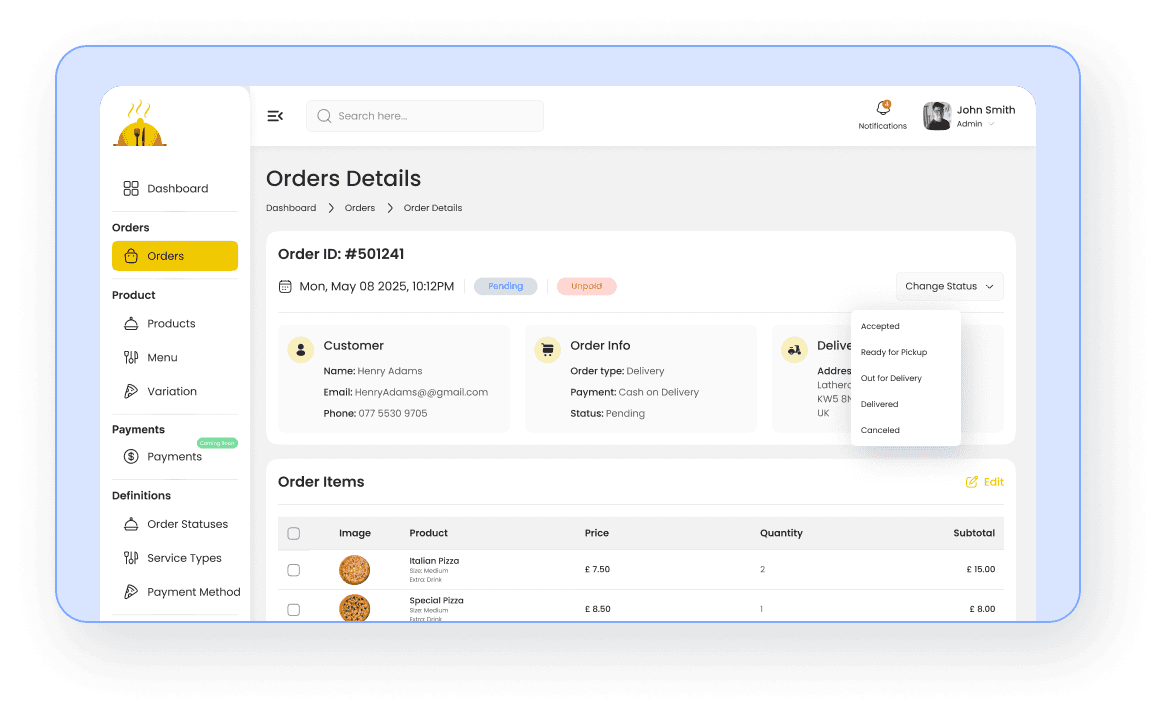Navigate to Orders via the breadcrumb

[359, 208]
